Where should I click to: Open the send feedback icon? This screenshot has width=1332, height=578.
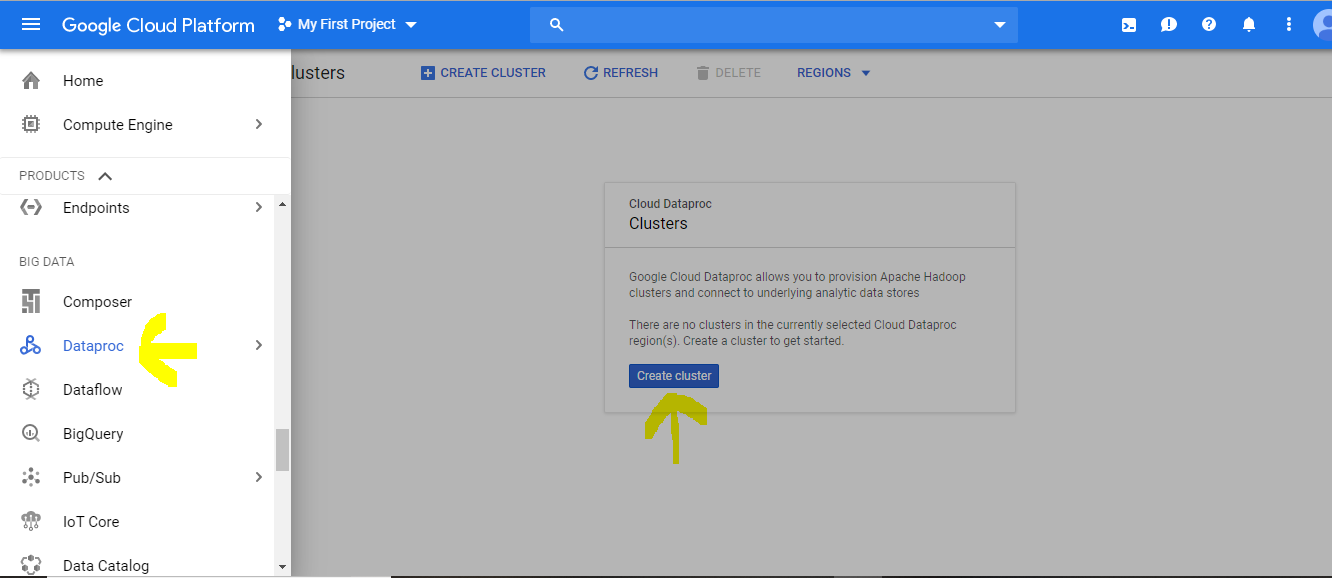(1169, 25)
